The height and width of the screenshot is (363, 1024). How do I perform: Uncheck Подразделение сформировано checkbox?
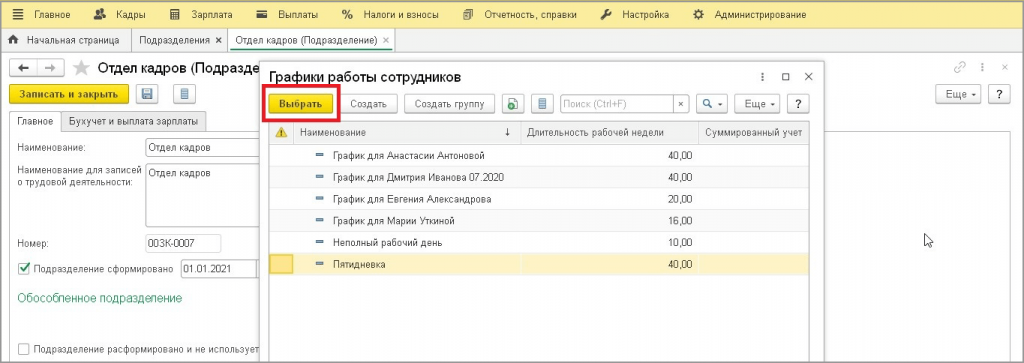coord(24,269)
